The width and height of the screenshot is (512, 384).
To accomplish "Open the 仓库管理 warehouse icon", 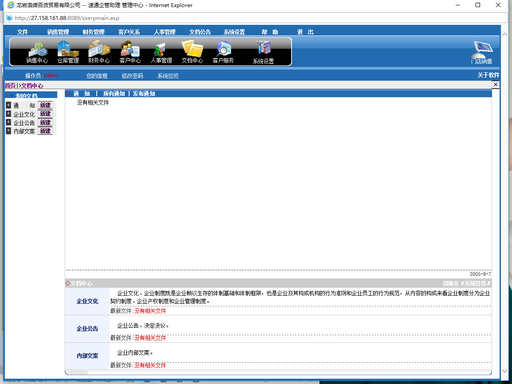I will pos(68,52).
